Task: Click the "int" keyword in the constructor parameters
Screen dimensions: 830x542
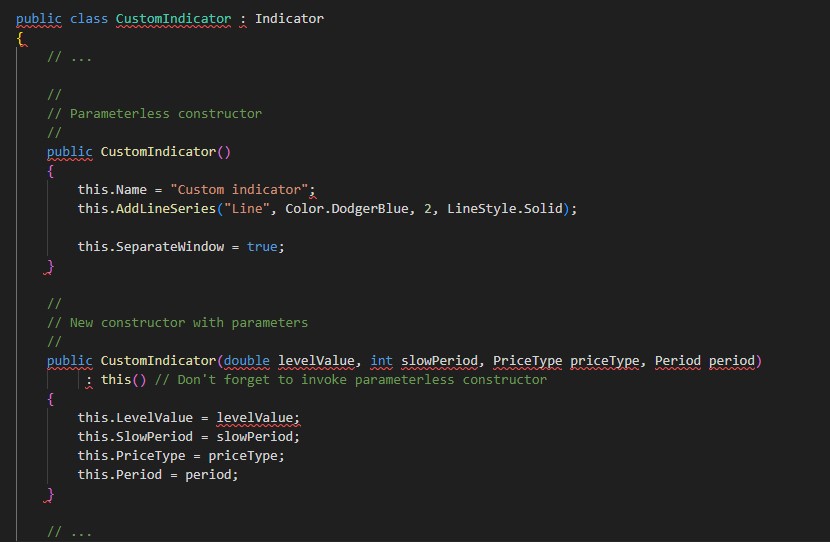Action: [381, 360]
